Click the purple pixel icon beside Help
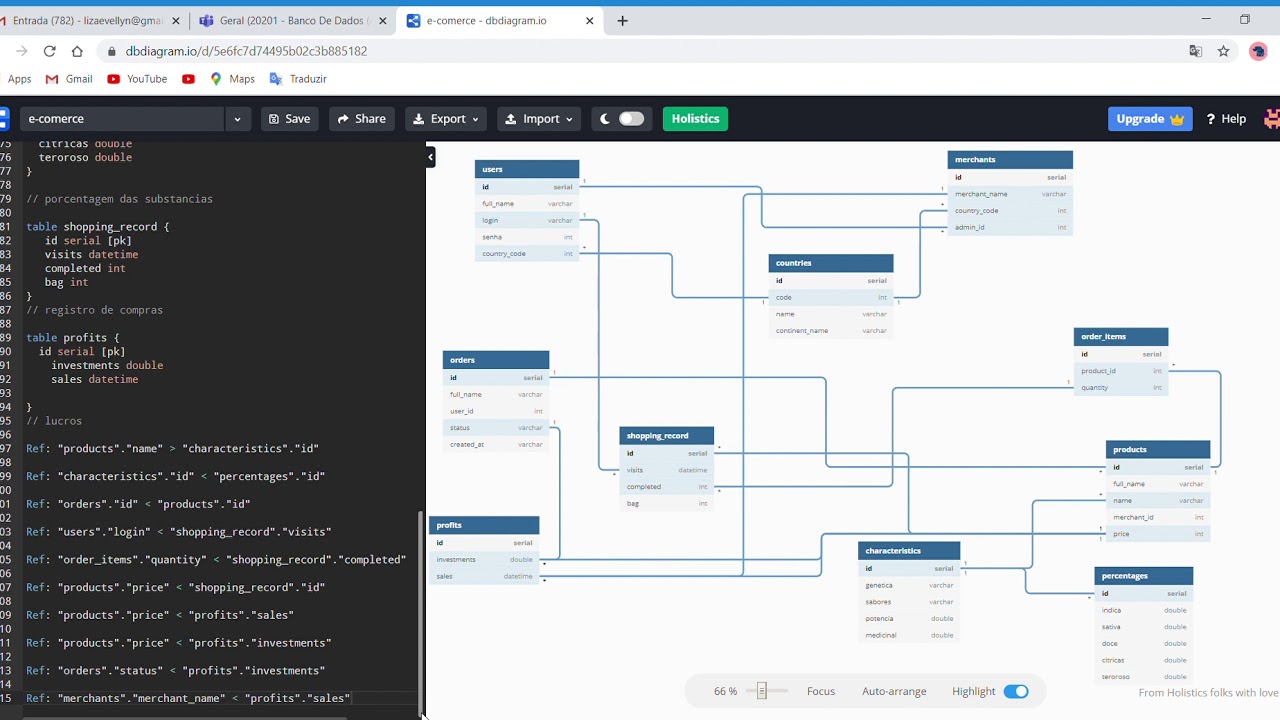 coord(1272,119)
